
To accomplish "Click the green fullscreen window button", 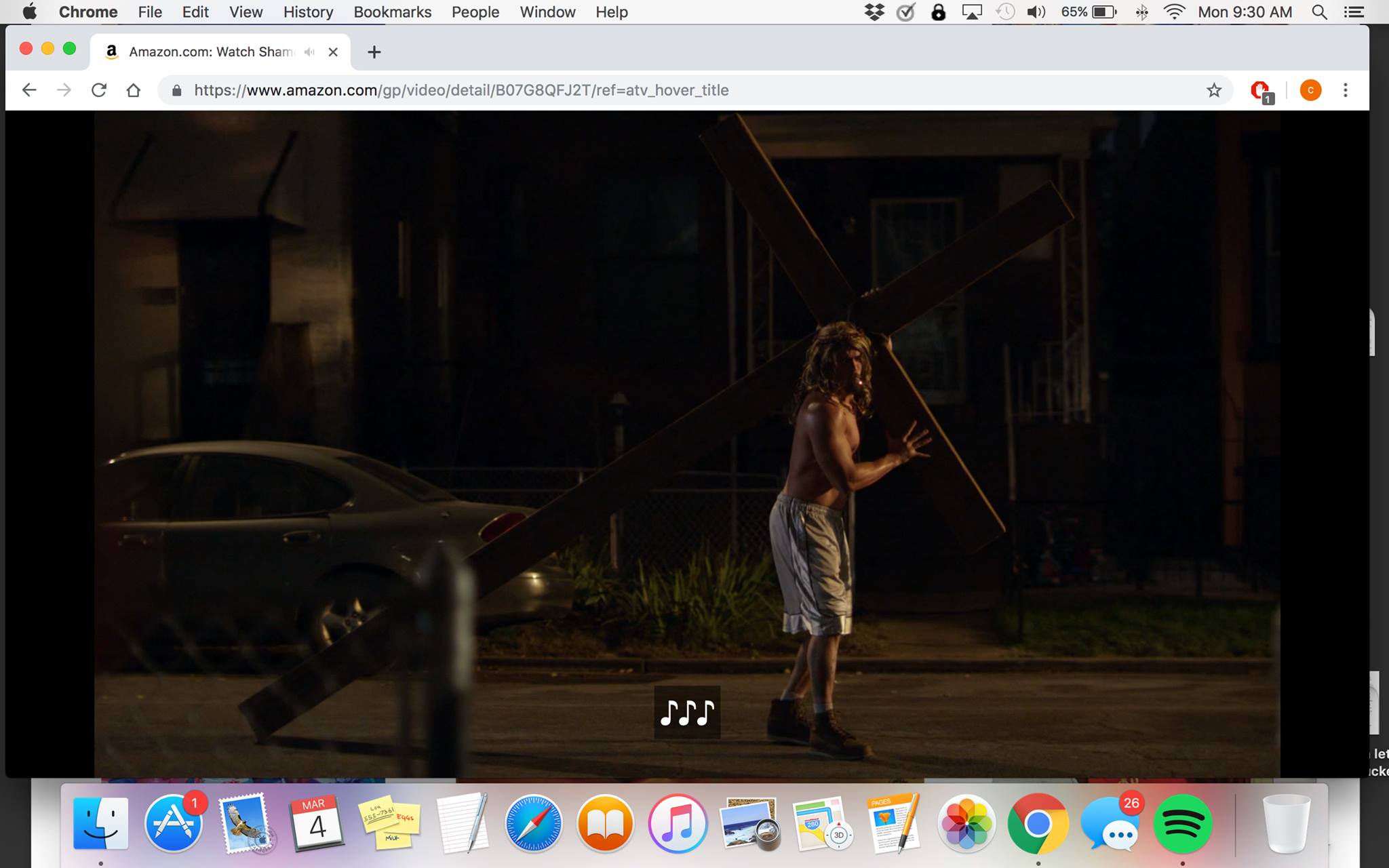I will [x=69, y=48].
